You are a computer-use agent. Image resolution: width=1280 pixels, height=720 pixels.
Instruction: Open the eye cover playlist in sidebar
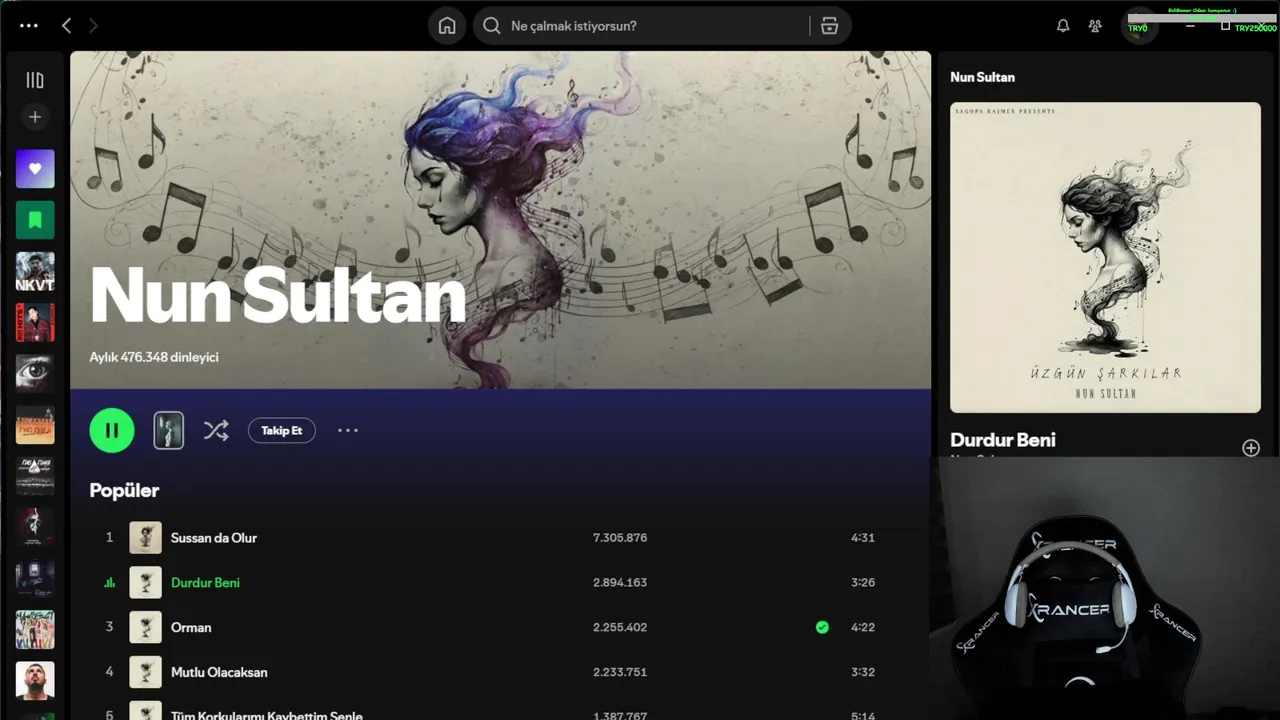(35, 373)
